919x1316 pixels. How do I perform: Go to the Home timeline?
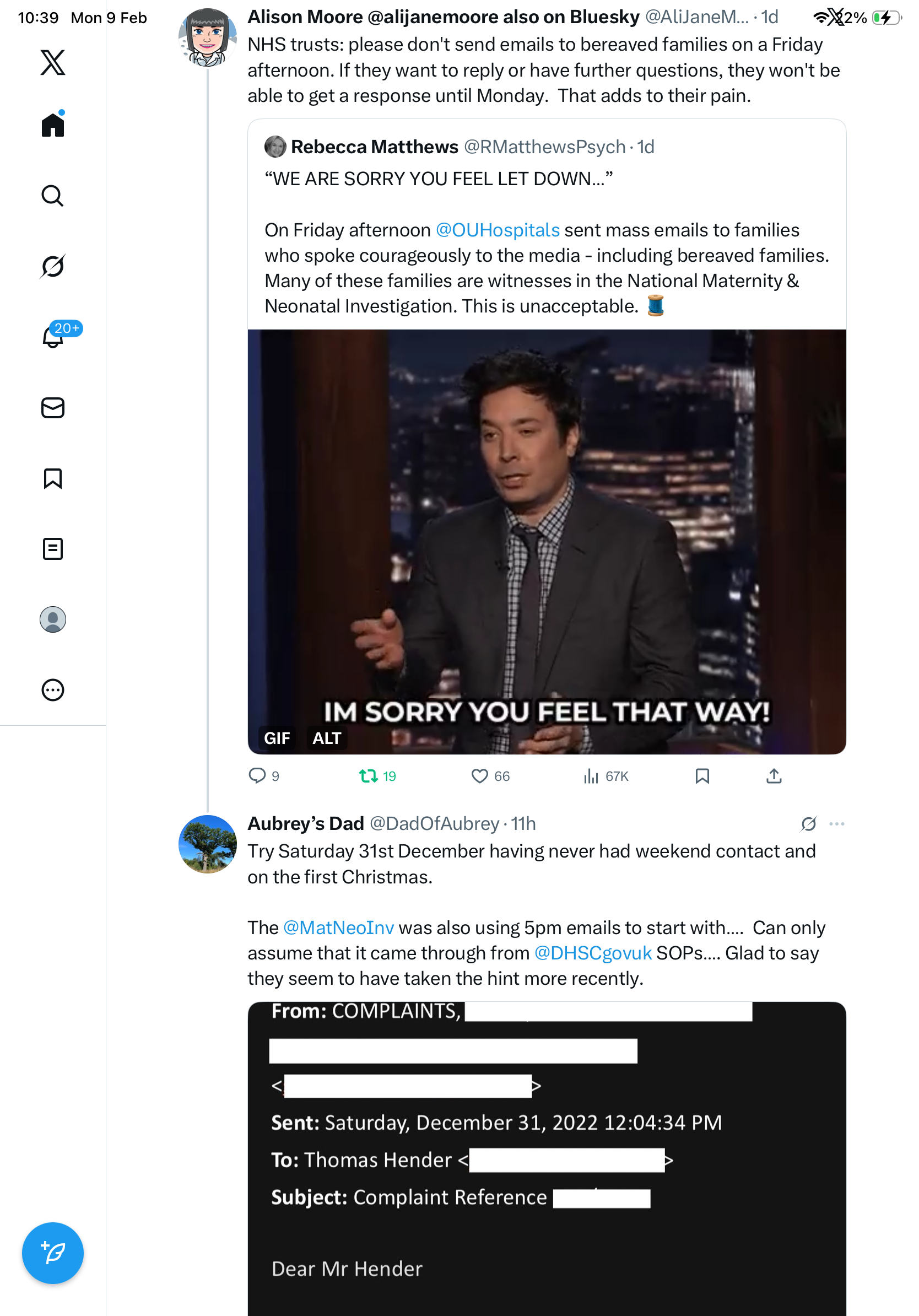53,125
